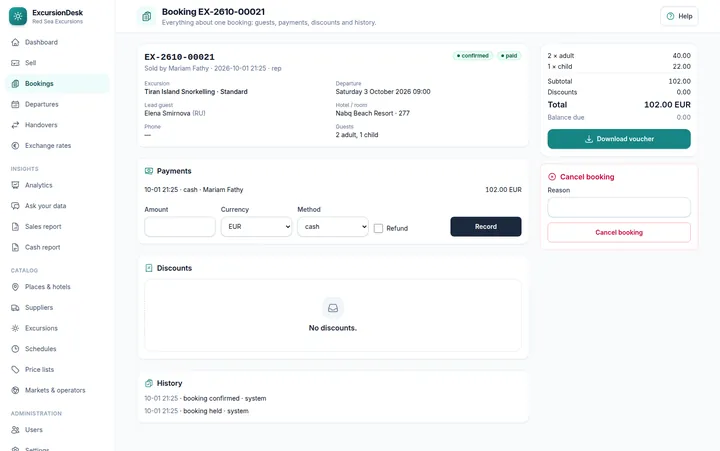This screenshot has width=720, height=451.
Task: Click the paid status badge
Action: pos(509,56)
